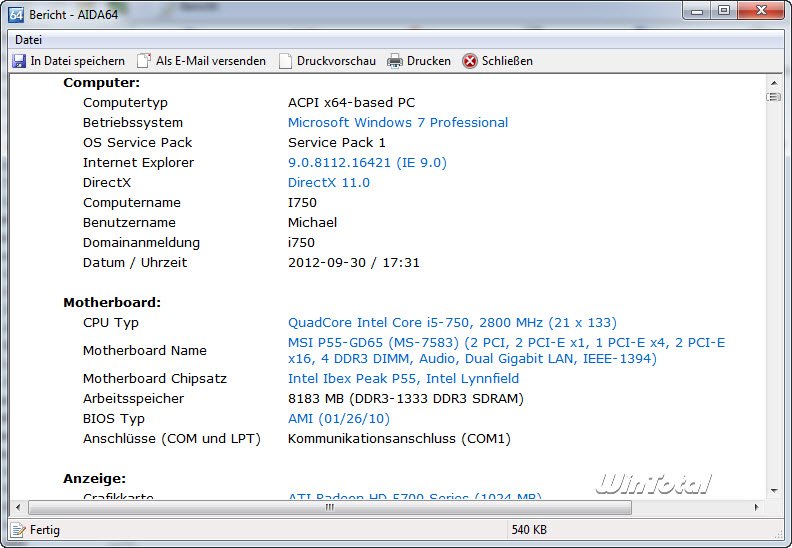Click the Computertyp label
This screenshot has width=792, height=548.
[x=125, y=103]
